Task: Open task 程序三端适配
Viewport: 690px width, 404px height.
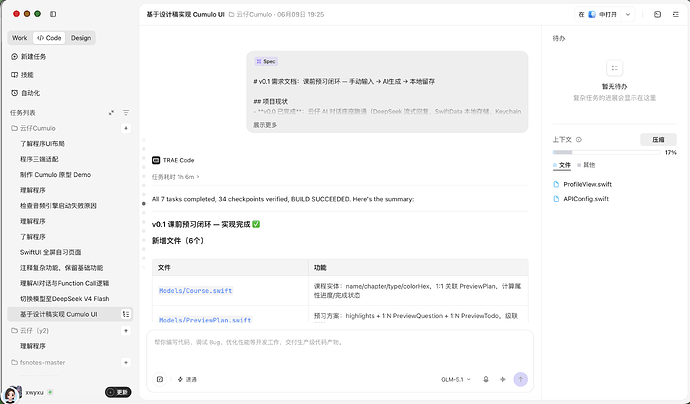Action: (x=39, y=159)
